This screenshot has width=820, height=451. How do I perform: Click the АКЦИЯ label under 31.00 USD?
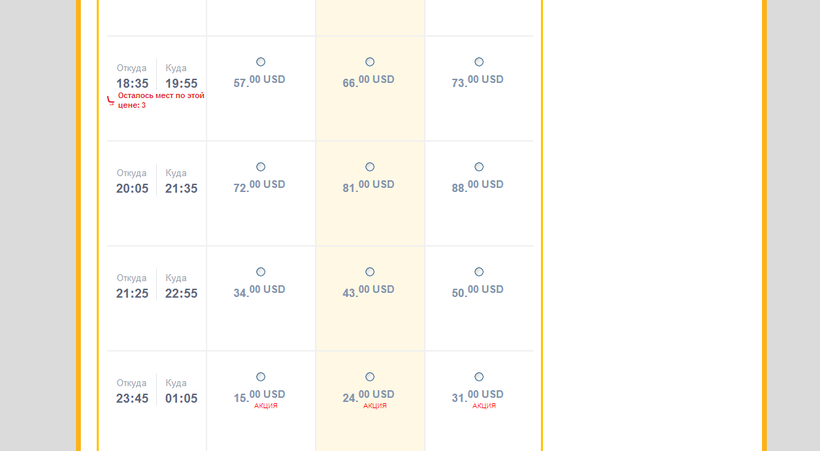pos(484,406)
